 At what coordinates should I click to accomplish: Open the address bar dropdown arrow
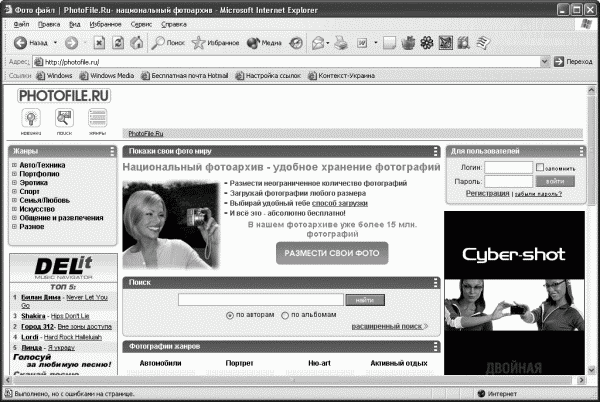pyautogui.click(x=545, y=62)
